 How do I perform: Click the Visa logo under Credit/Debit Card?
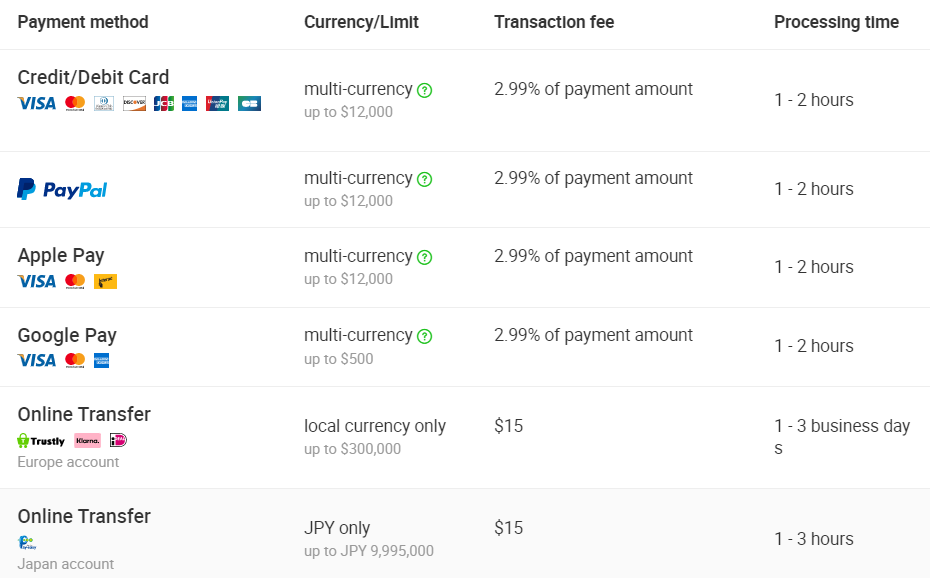(36, 104)
